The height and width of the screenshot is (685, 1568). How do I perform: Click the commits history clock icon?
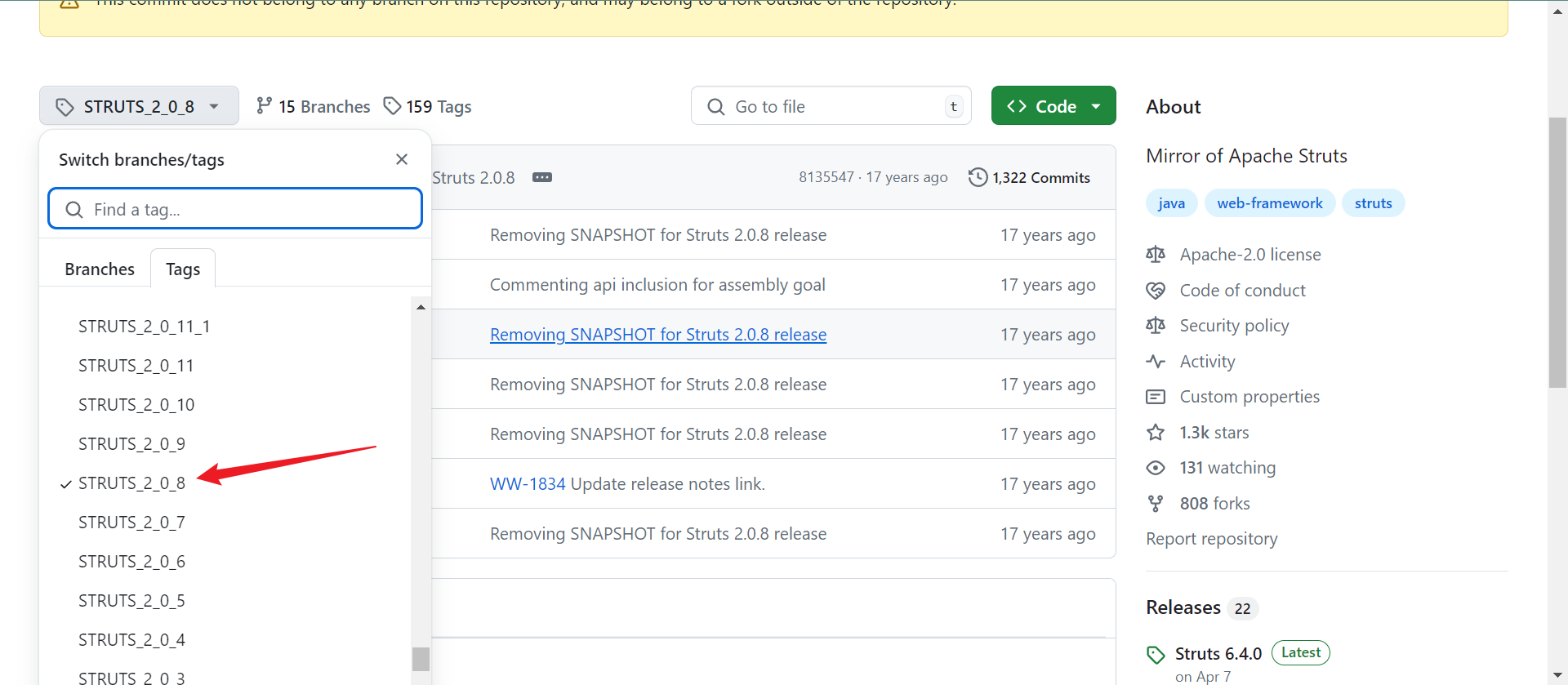tap(978, 177)
